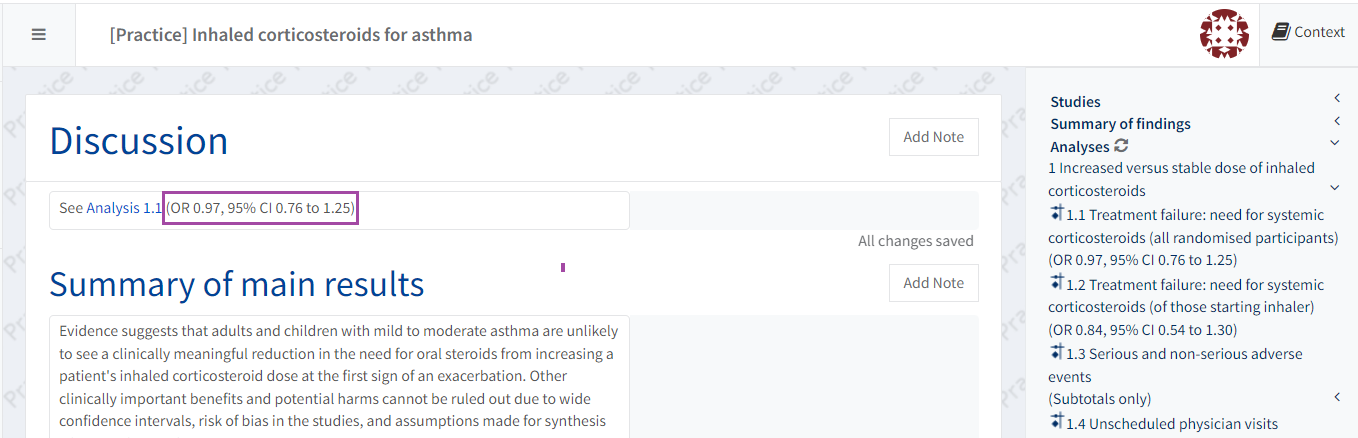Image resolution: width=1358 pixels, height=438 pixels.
Task: Click into Summary of main results text
Action: [x=338, y=376]
